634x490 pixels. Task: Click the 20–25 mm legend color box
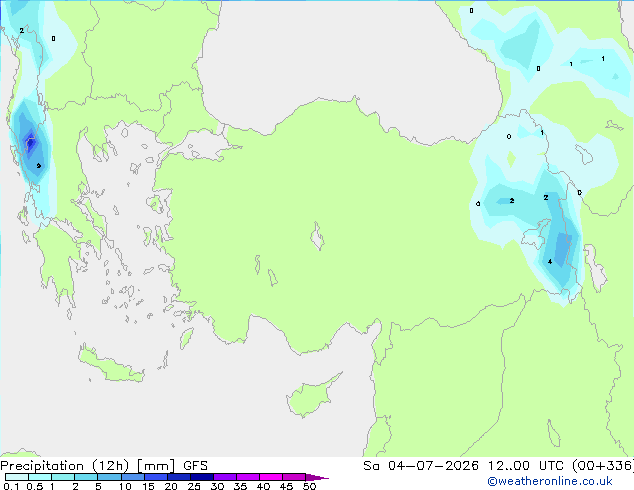coord(179,477)
